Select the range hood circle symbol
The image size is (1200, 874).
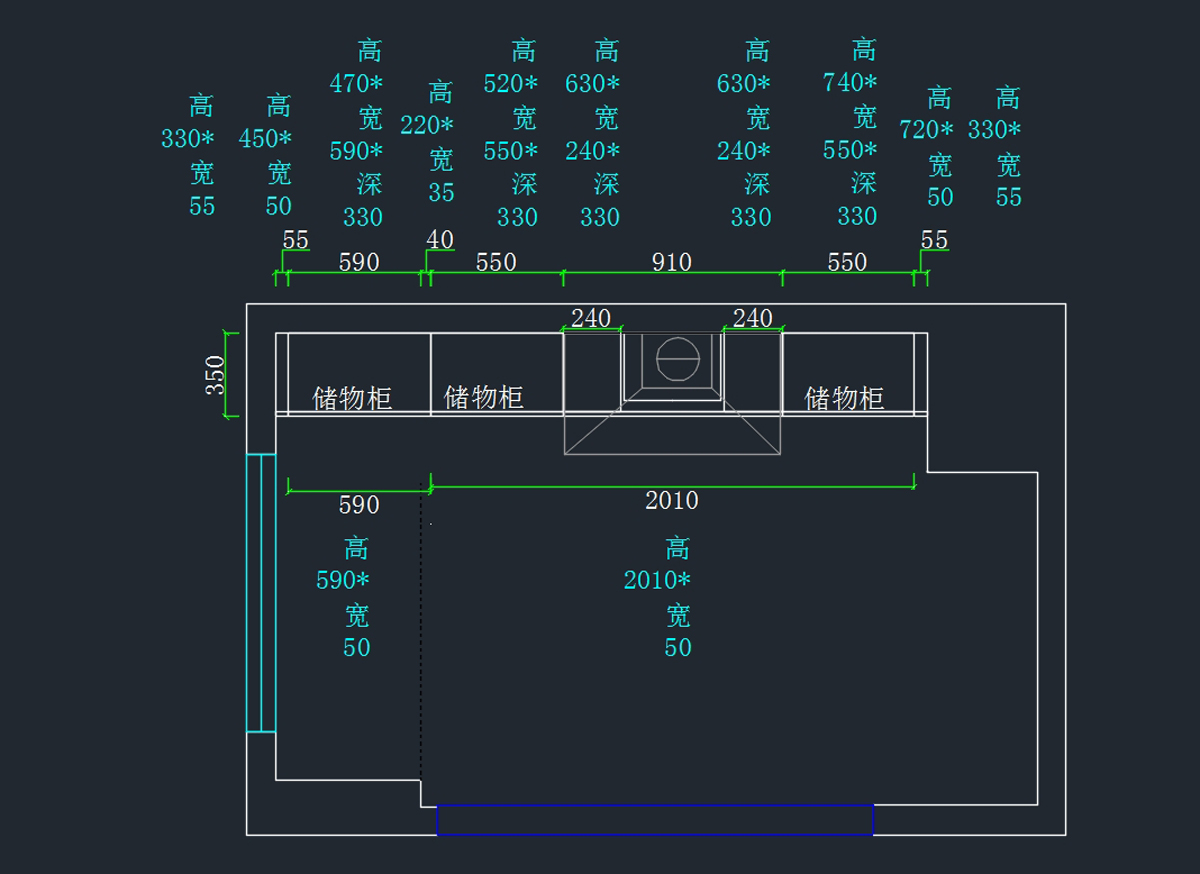click(x=671, y=359)
